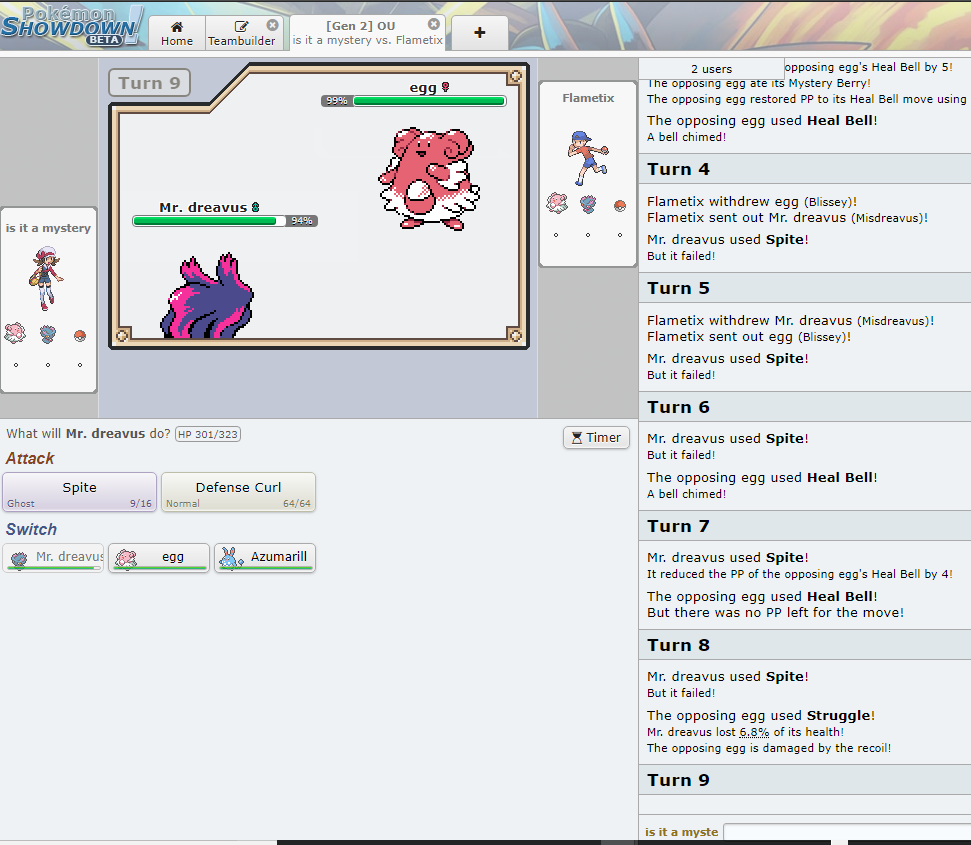This screenshot has height=845, width=971.
Task: Click 'The opposing egg used Struggle!' line
Action: (x=761, y=716)
